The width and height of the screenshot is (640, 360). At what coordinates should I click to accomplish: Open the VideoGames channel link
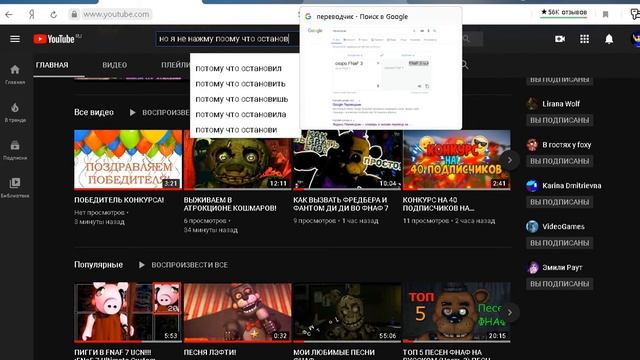[563, 227]
